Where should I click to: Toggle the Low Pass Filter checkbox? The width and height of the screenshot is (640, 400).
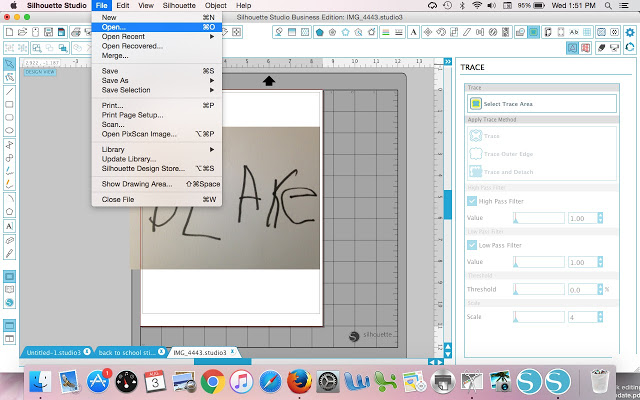pos(472,245)
